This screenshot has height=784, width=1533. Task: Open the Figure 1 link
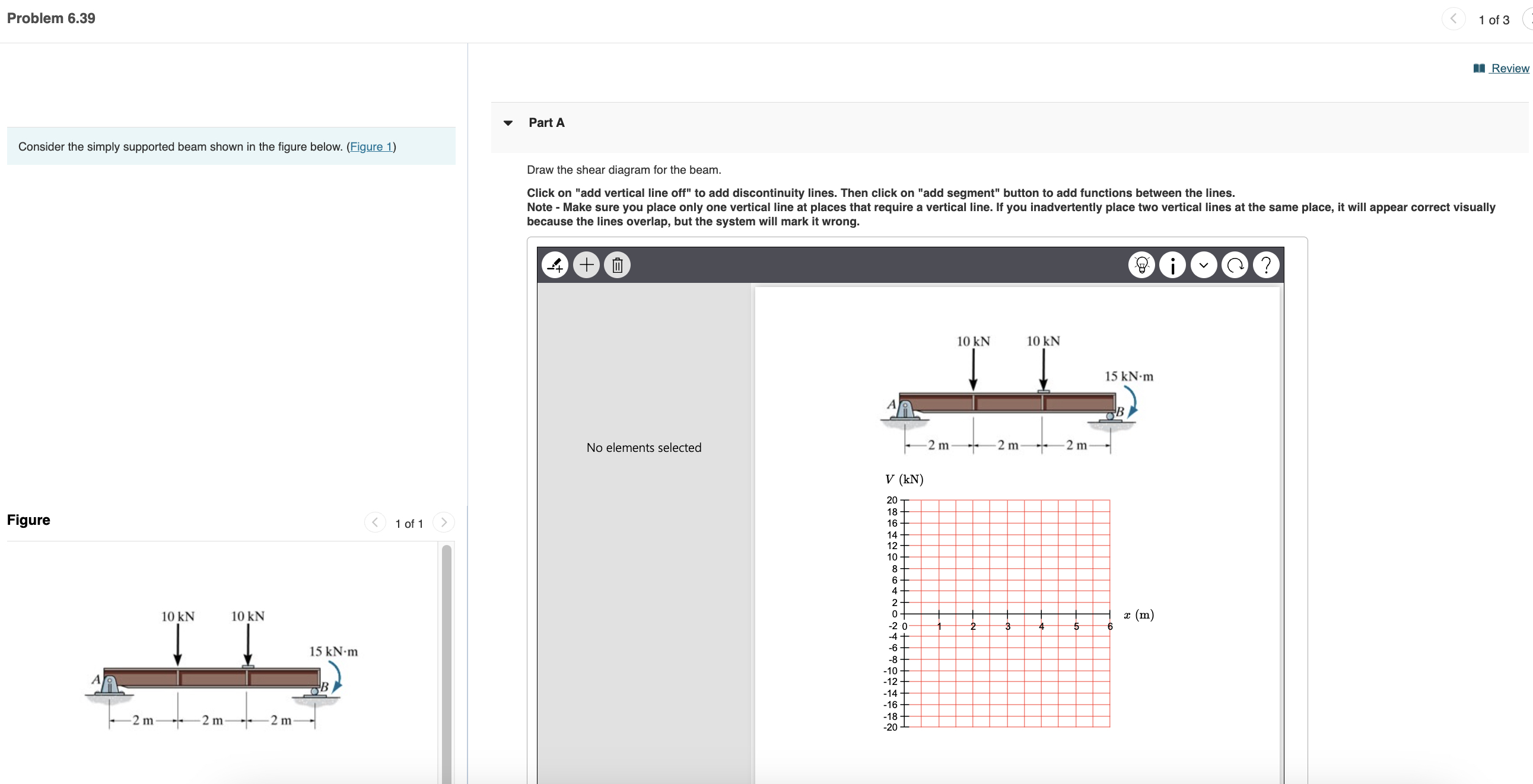point(371,146)
